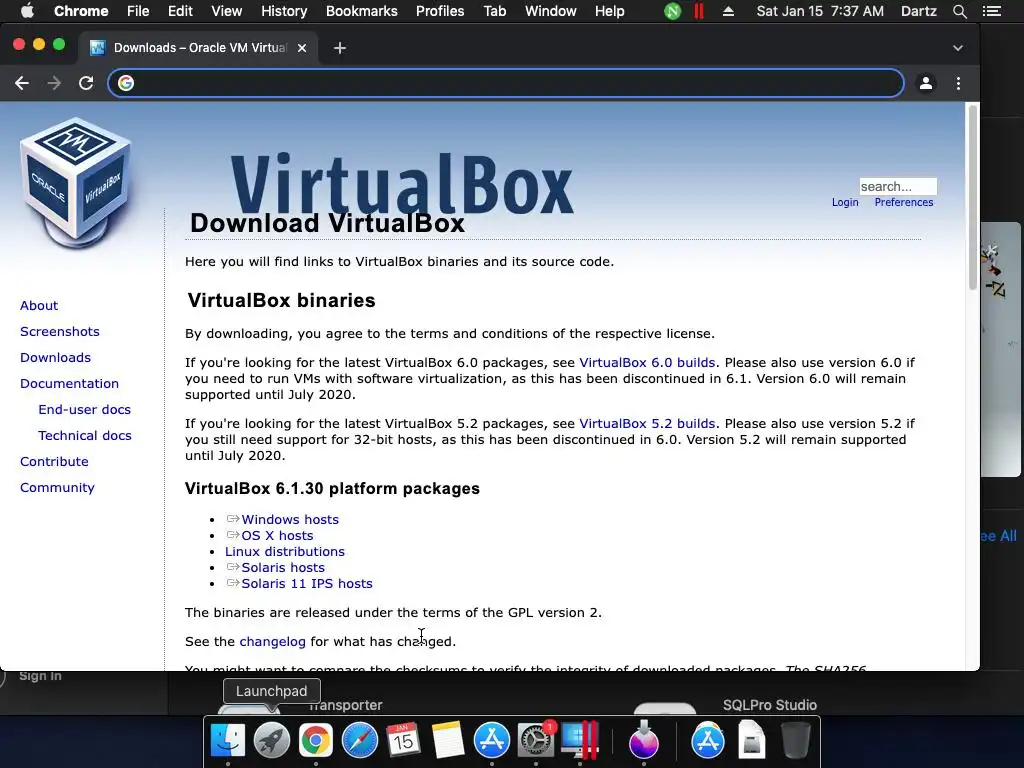Go to About in sidebar
This screenshot has height=768, width=1024.
pyautogui.click(x=39, y=306)
